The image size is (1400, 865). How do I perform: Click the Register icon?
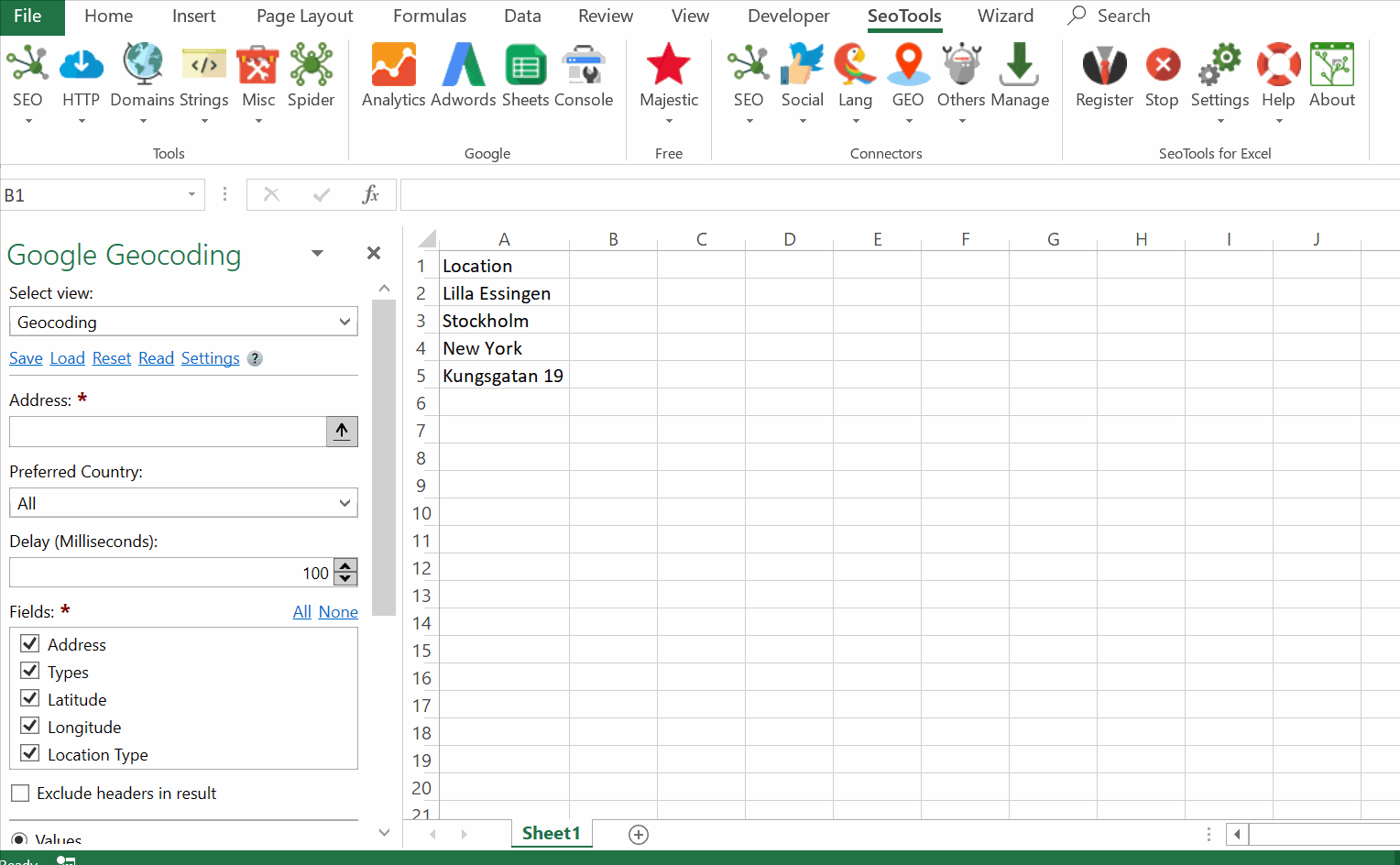click(x=1104, y=65)
